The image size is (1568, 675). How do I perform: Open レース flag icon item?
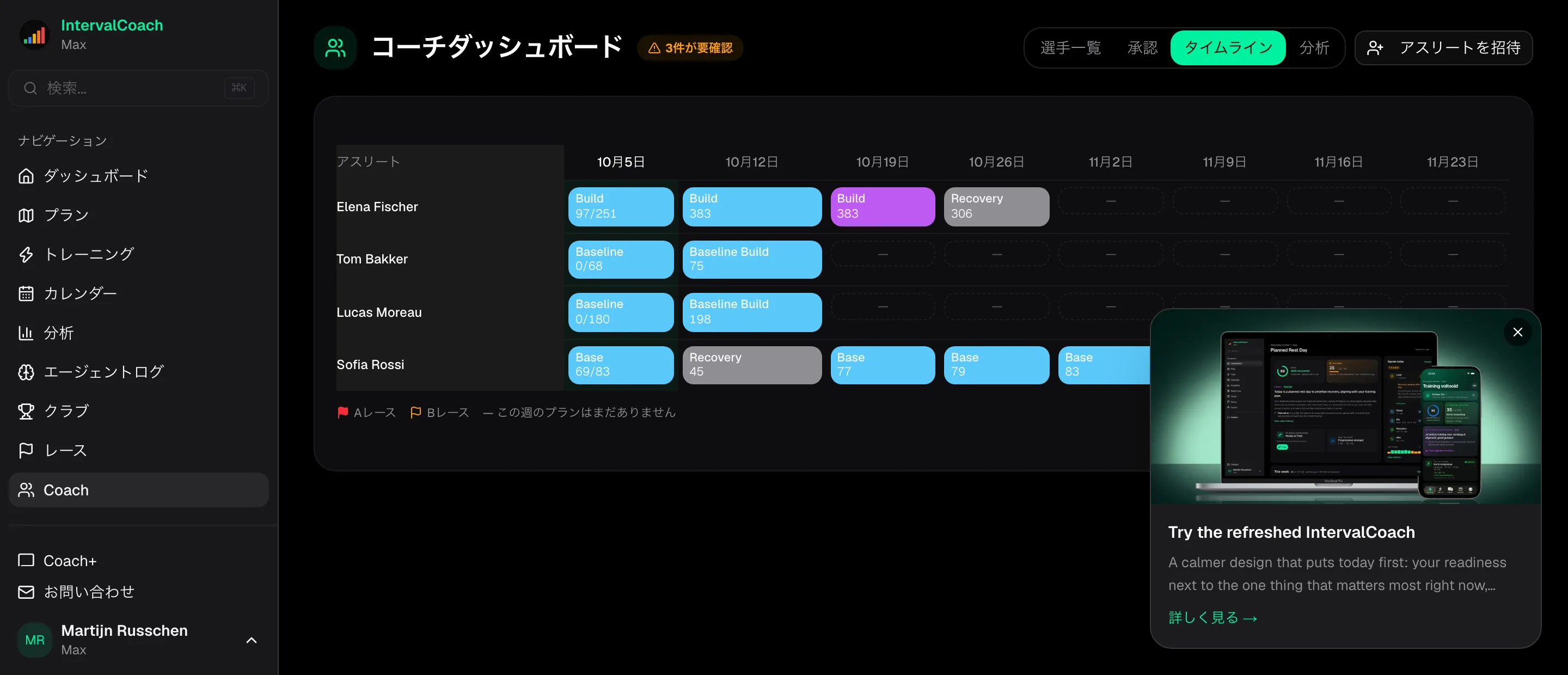[139, 450]
